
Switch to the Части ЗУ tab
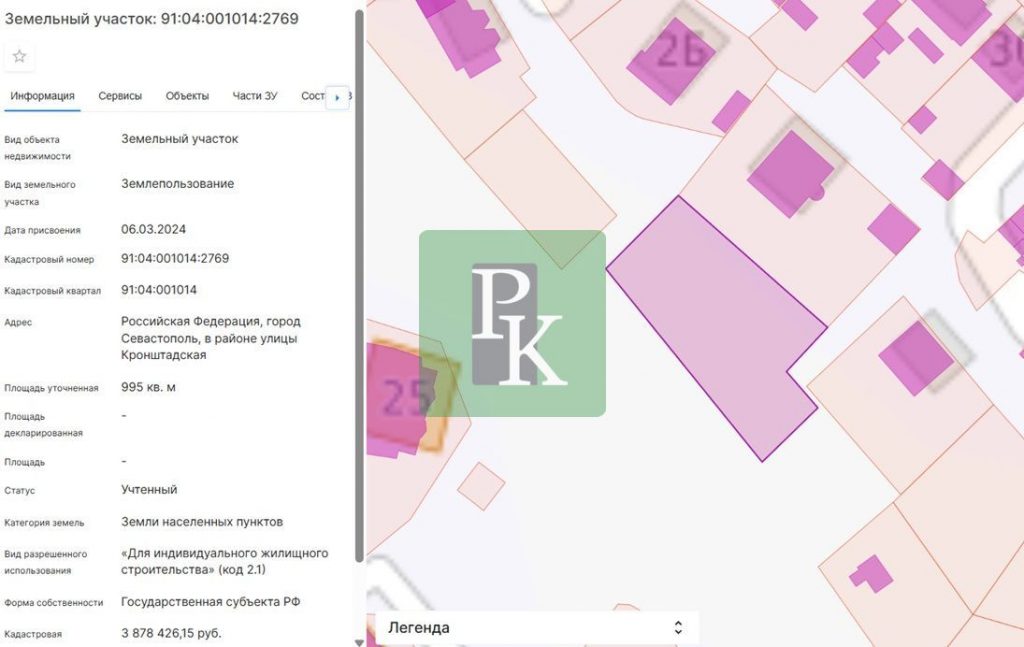[x=255, y=96]
